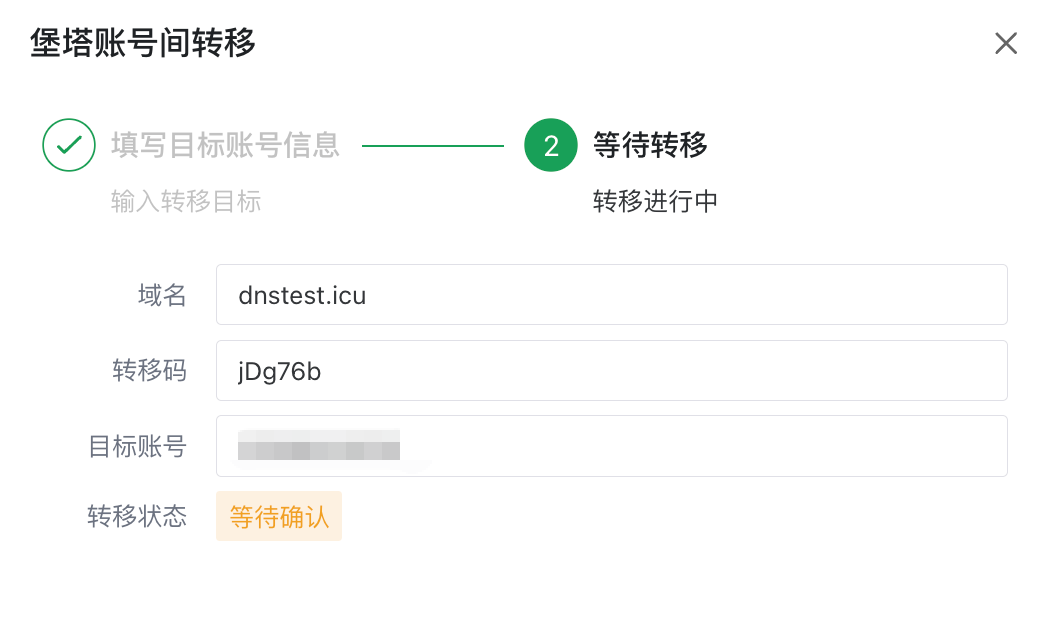Image resolution: width=1056 pixels, height=620 pixels.
Task: Click the green progress connector line
Action: [435, 145]
